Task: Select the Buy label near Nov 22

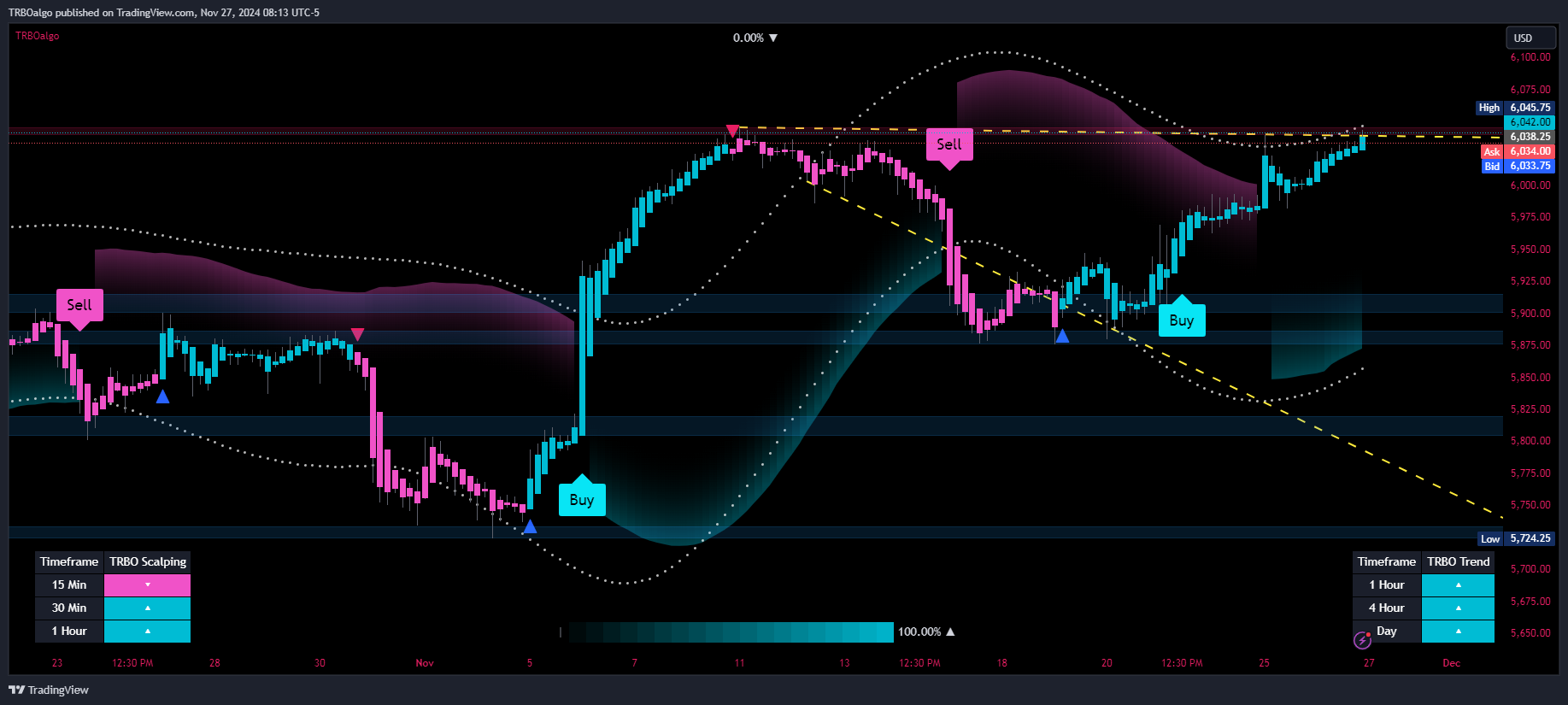Action: click(x=1182, y=317)
